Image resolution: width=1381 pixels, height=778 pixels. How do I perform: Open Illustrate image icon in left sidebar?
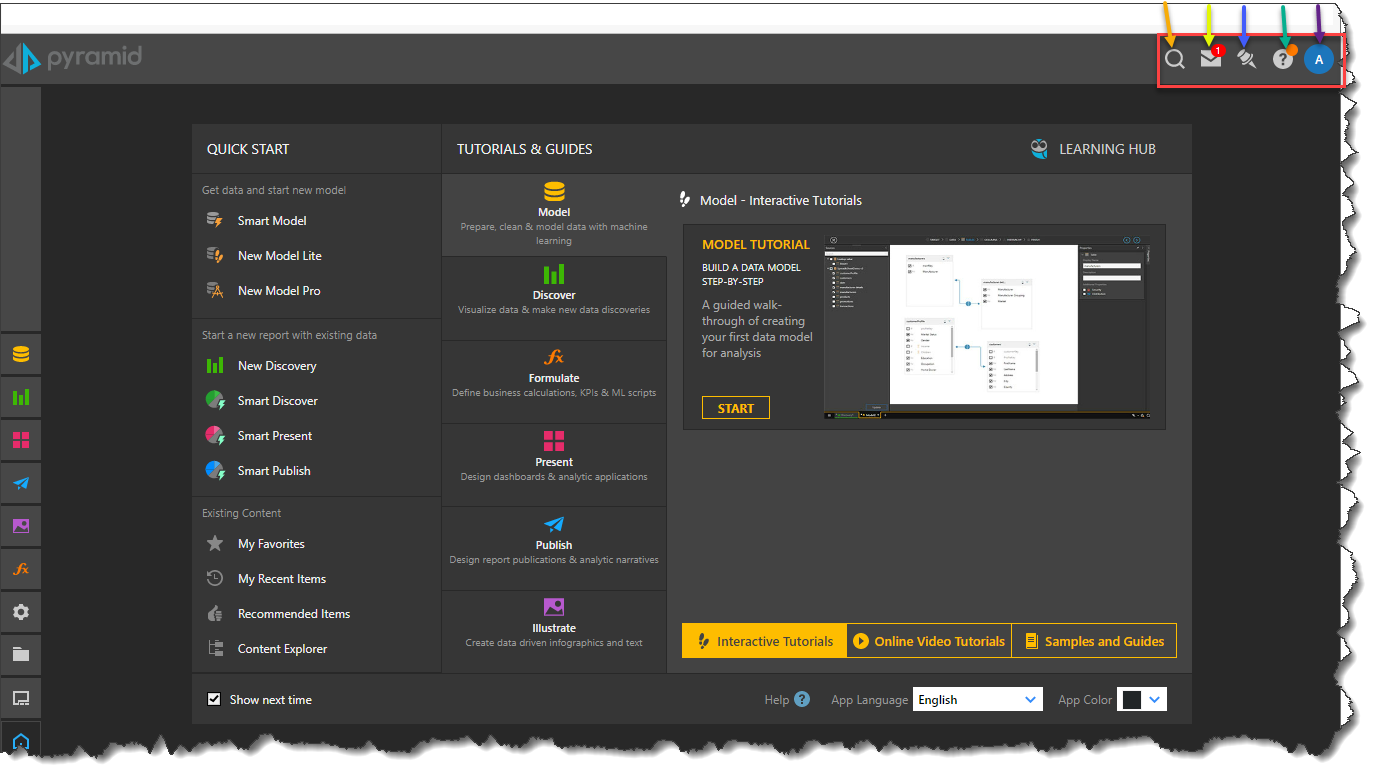click(21, 526)
